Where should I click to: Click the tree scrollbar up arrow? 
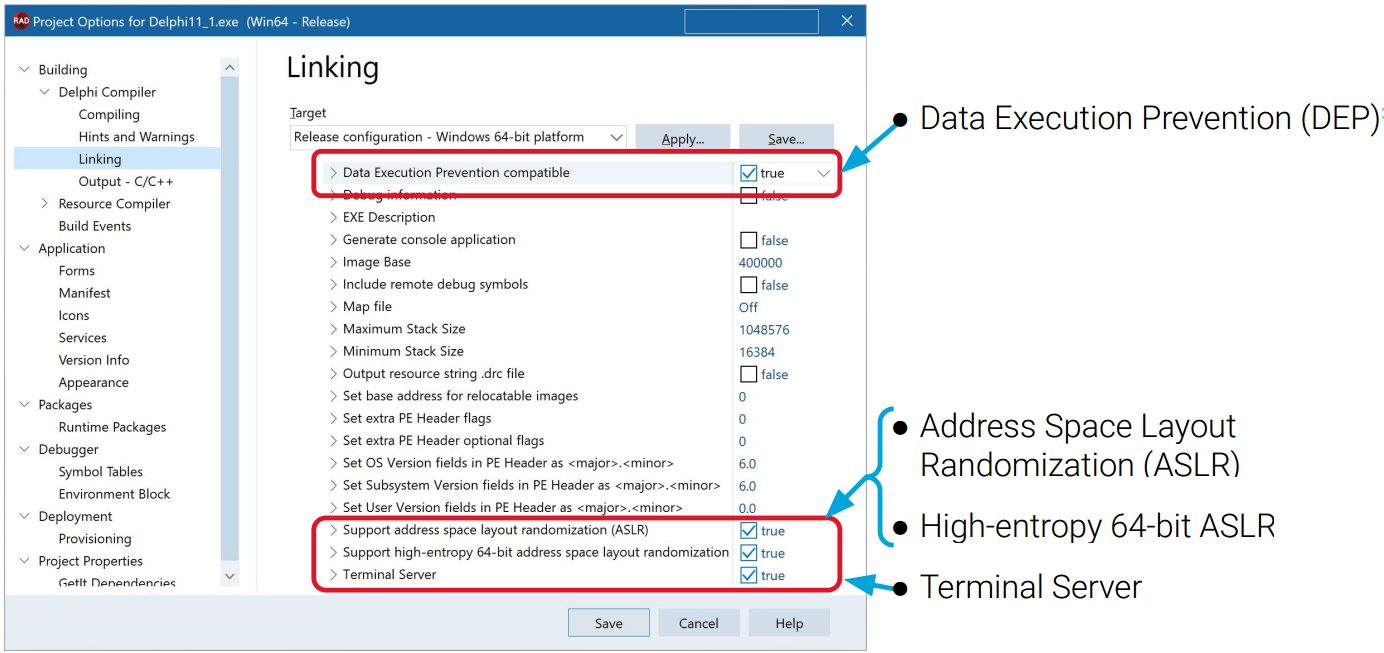click(x=230, y=69)
